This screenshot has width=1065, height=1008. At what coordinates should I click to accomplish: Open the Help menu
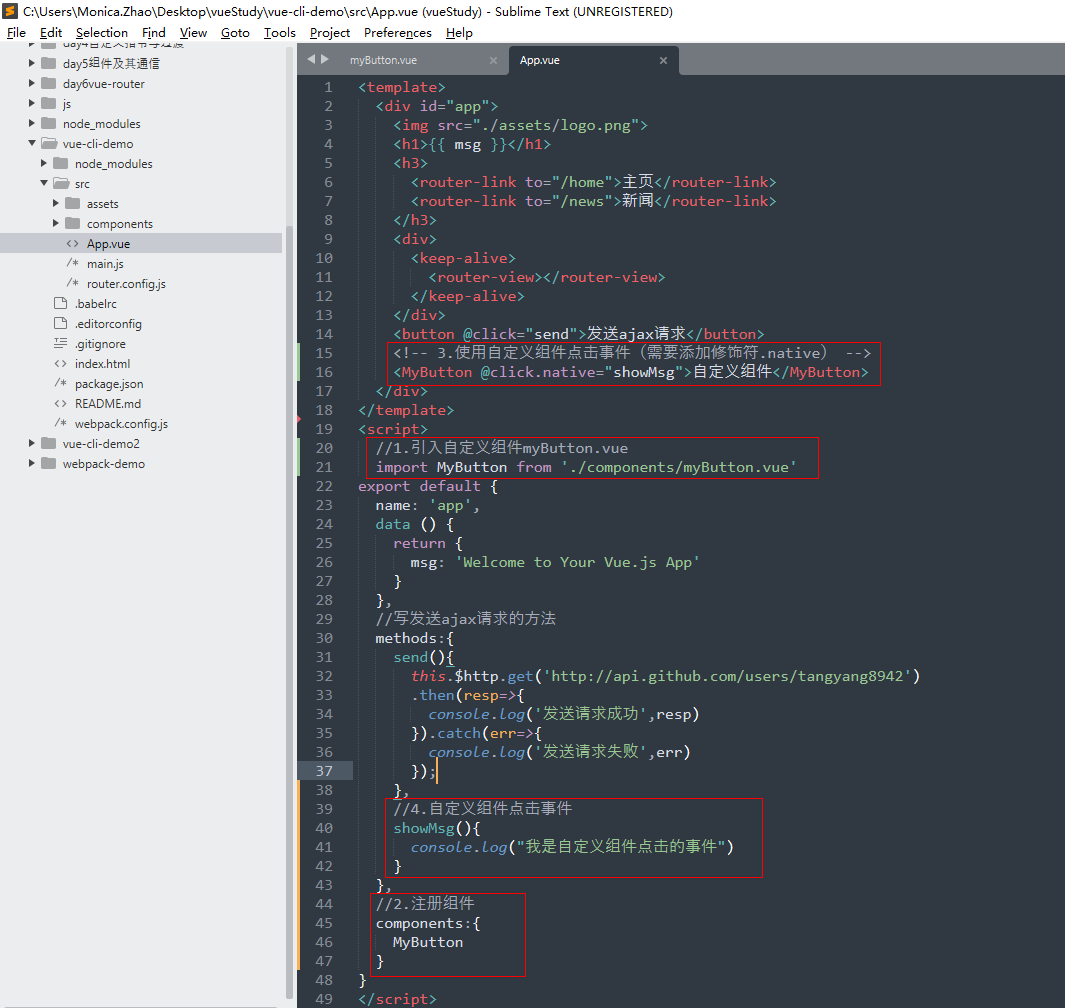459,33
